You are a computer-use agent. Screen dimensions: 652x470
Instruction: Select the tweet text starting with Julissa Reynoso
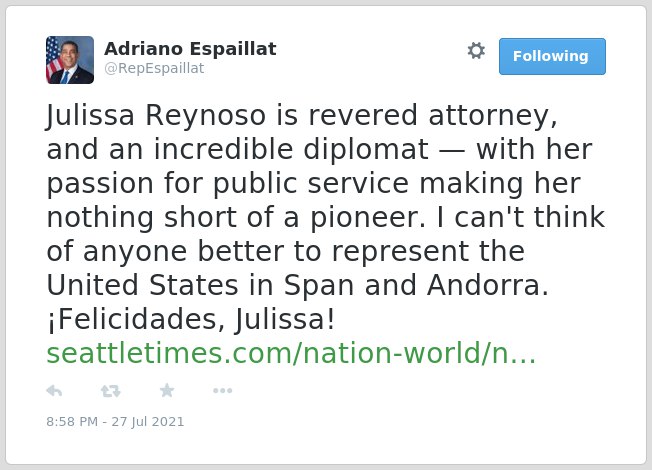coord(326,217)
